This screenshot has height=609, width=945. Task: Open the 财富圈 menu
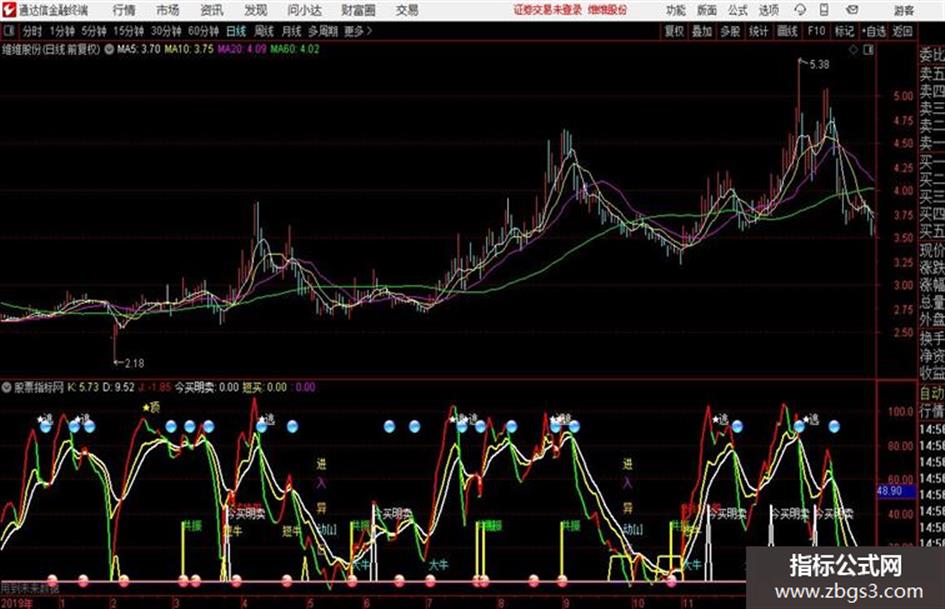pos(358,10)
